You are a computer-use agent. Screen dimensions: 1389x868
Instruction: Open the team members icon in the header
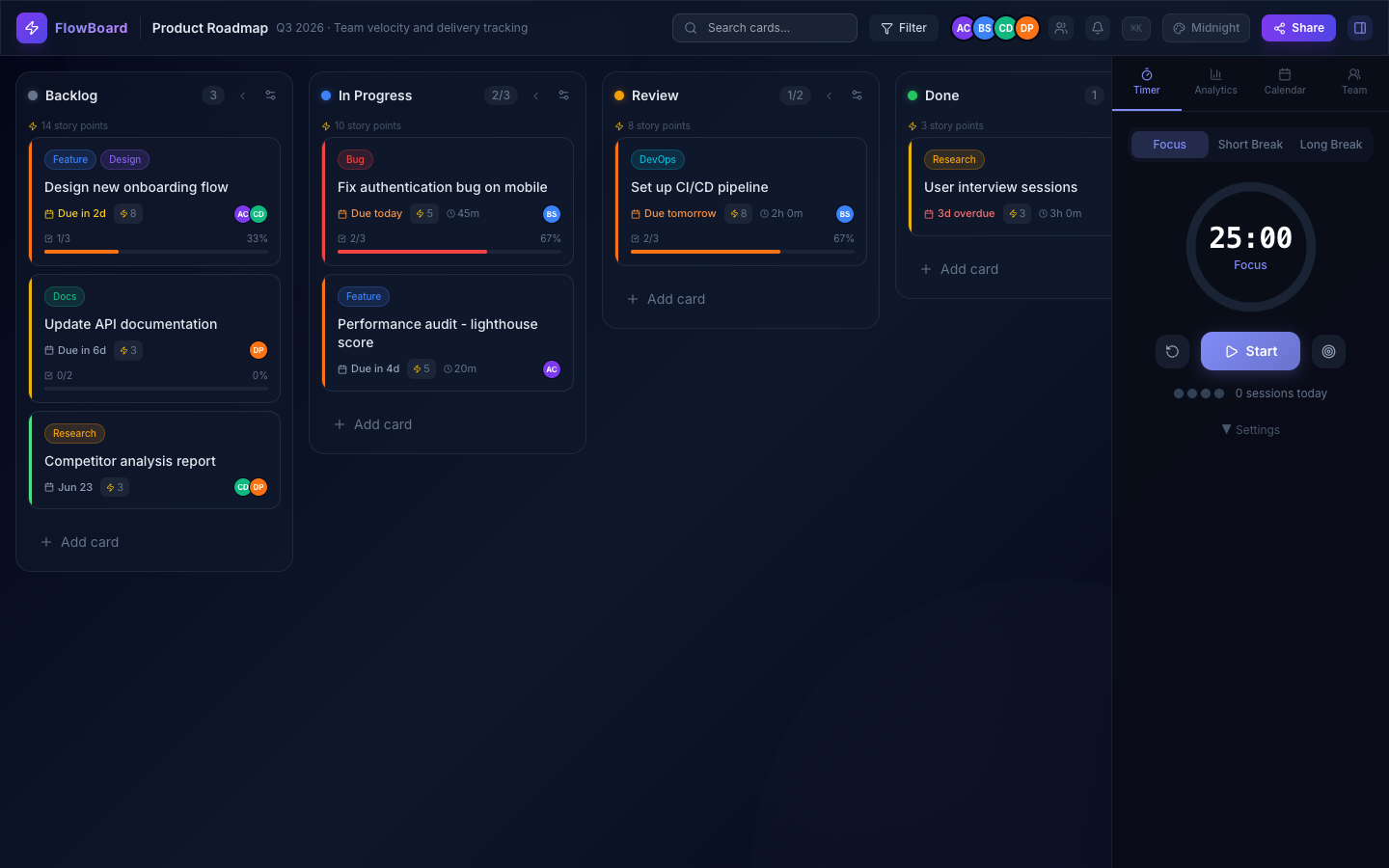coord(1061,28)
